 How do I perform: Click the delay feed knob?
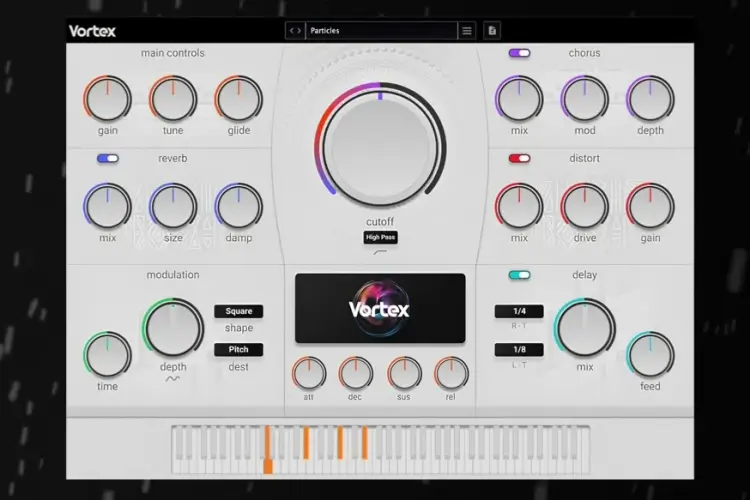(650, 355)
